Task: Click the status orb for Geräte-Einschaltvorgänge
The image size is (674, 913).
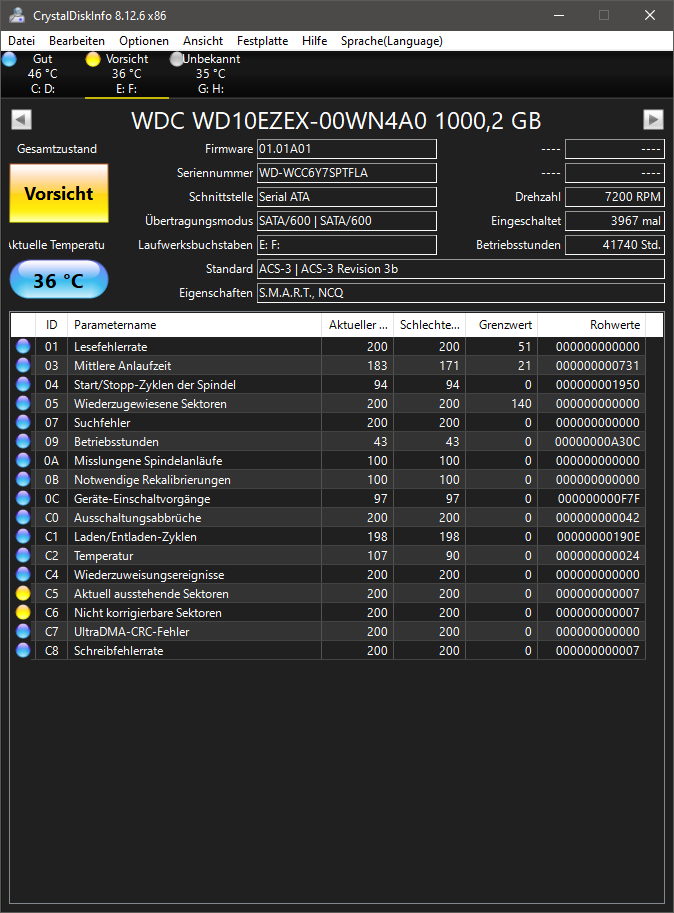Action: (x=23, y=498)
